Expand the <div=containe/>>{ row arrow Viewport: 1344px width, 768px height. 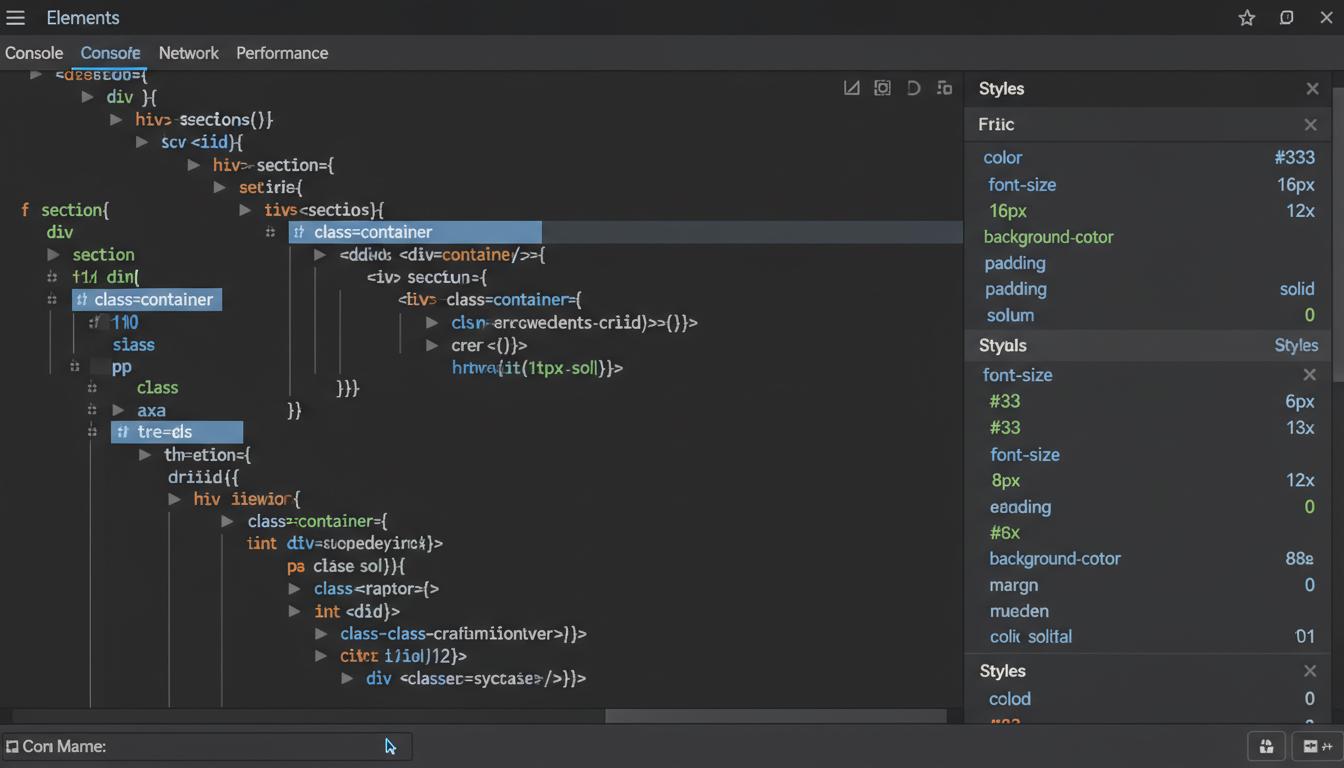click(320, 255)
